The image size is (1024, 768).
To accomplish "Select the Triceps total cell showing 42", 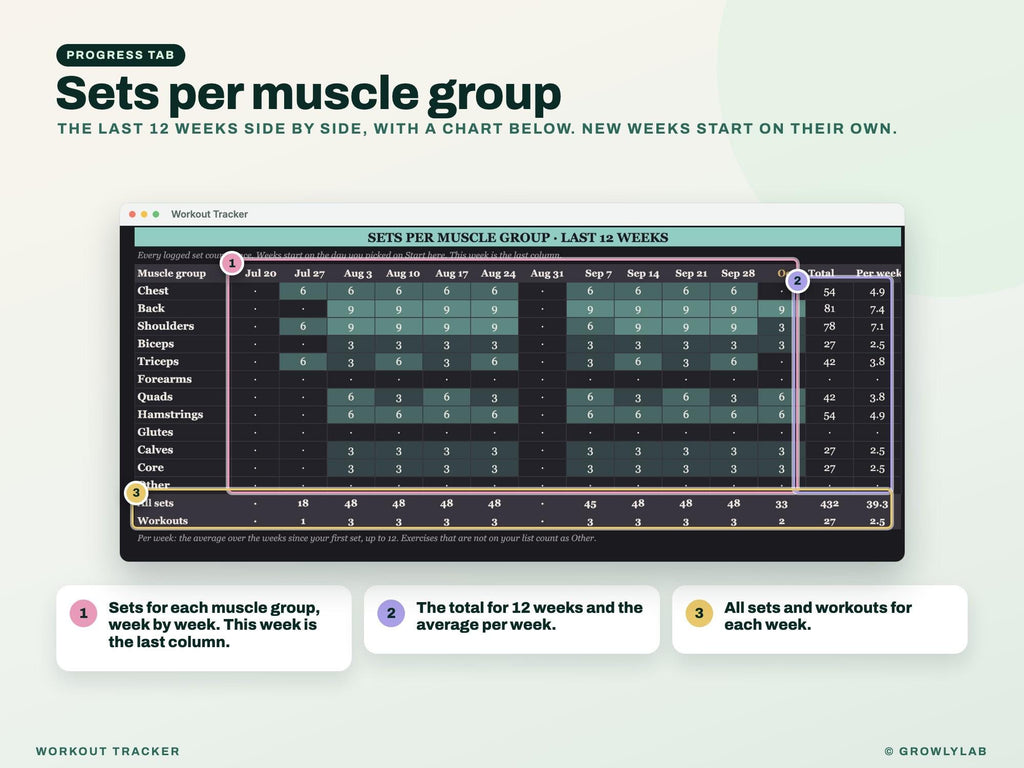I will 829,362.
